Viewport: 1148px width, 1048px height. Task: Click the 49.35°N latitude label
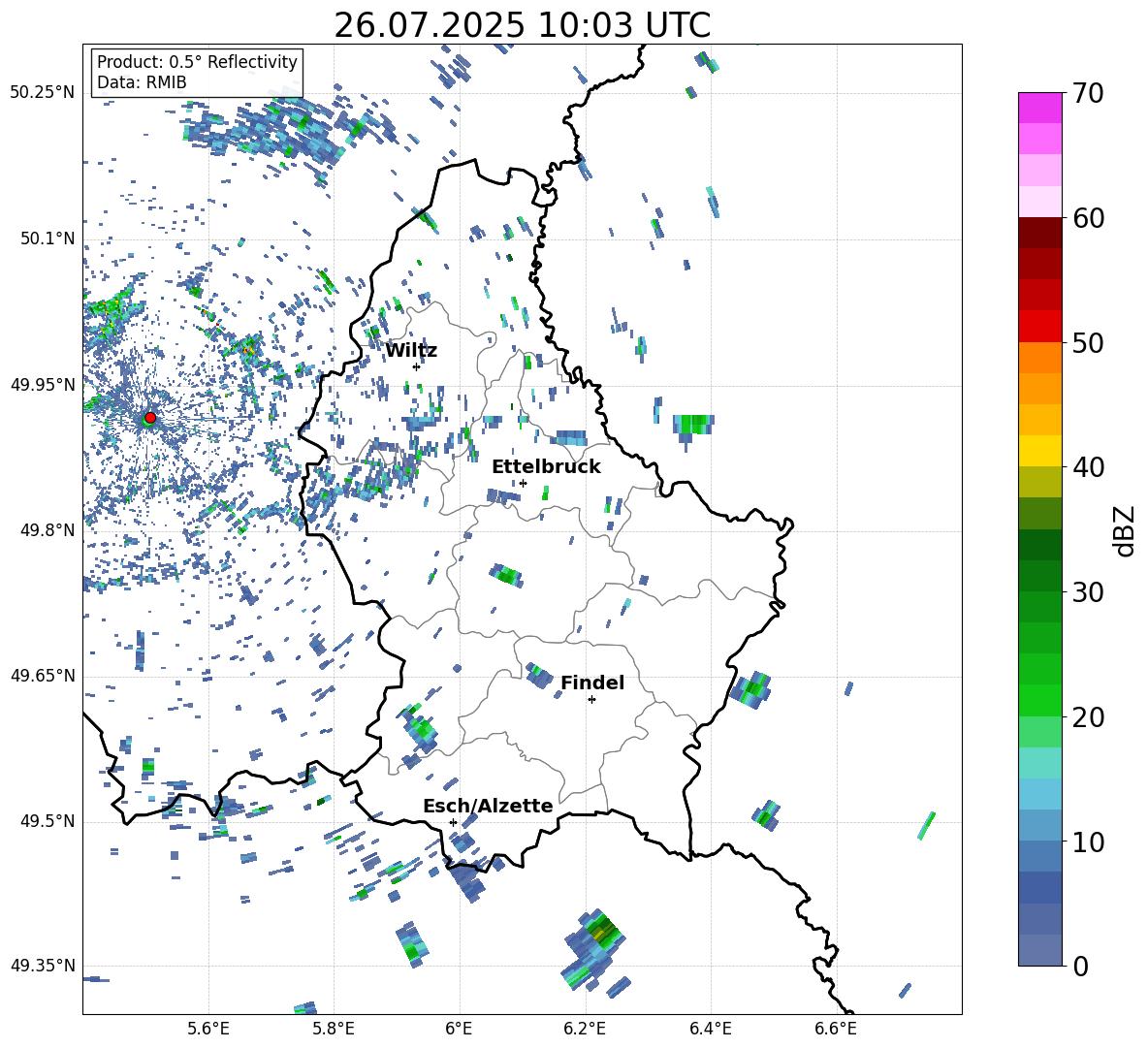[43, 966]
